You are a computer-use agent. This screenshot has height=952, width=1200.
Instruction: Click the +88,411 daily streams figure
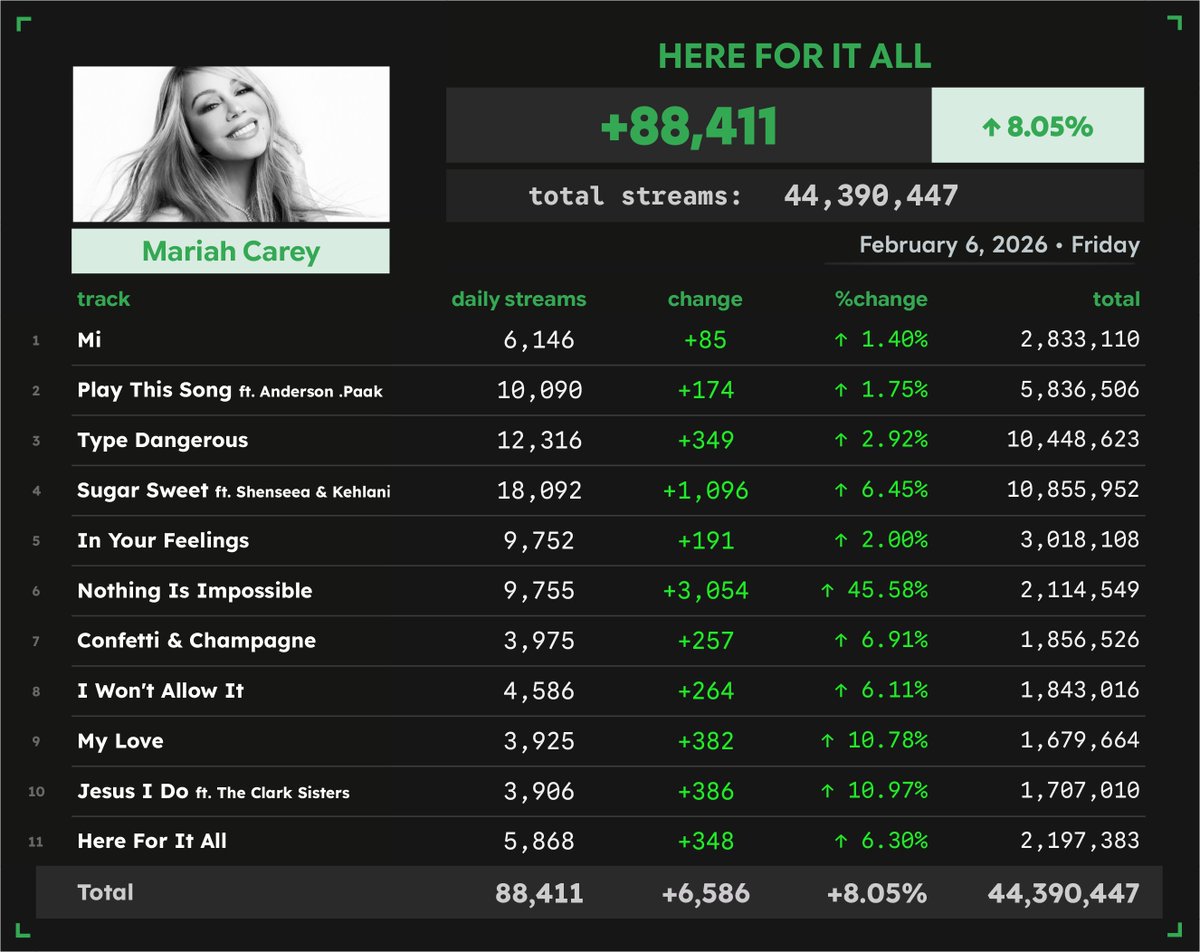pyautogui.click(x=689, y=126)
